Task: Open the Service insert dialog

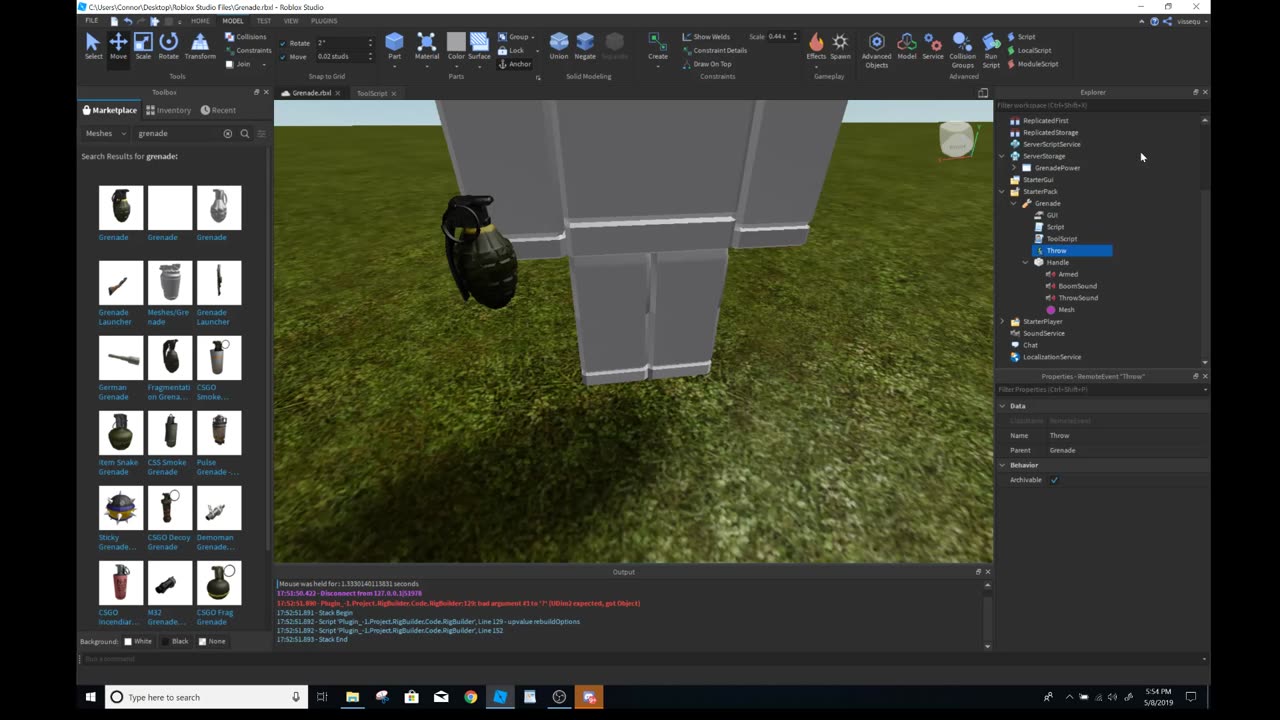Action: (x=933, y=46)
